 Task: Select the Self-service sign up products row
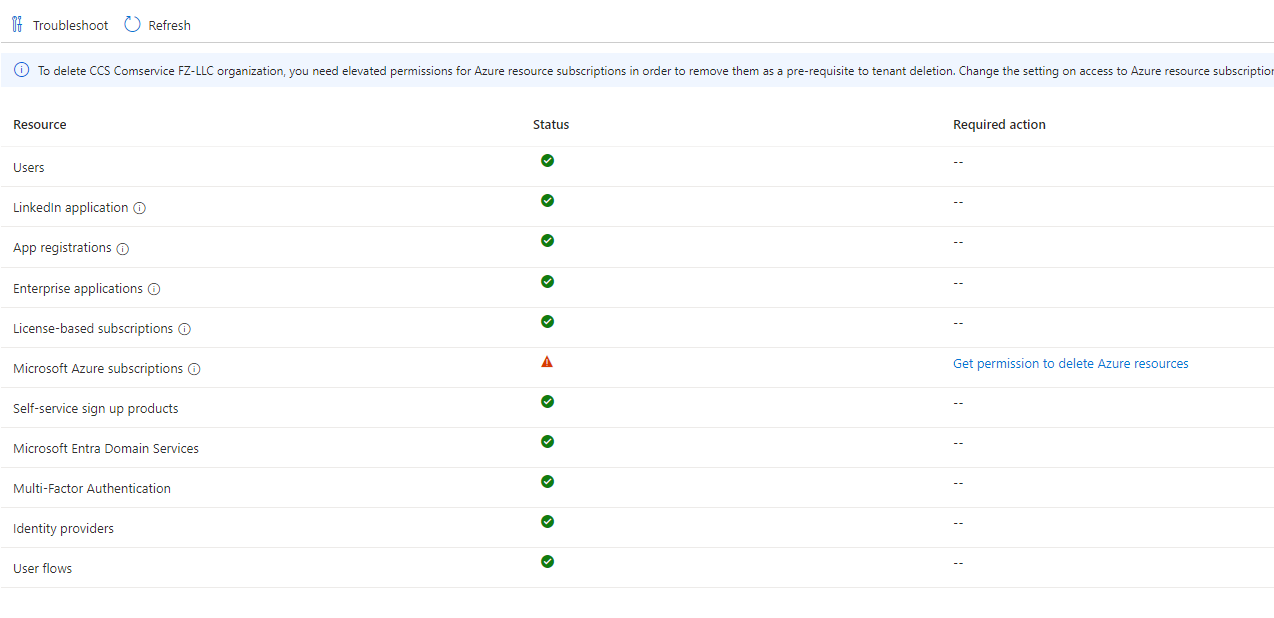coord(95,408)
